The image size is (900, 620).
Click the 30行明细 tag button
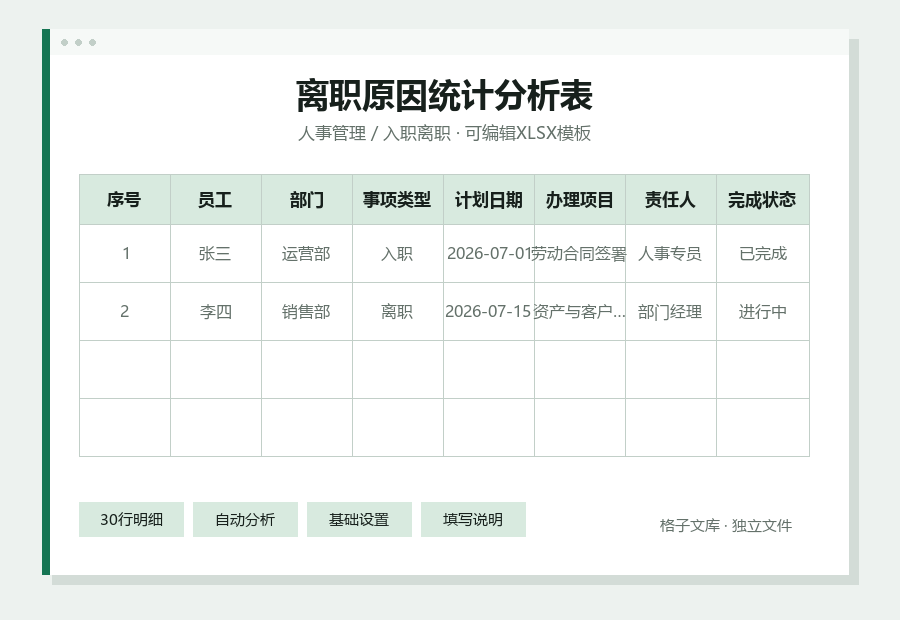pyautogui.click(x=131, y=520)
